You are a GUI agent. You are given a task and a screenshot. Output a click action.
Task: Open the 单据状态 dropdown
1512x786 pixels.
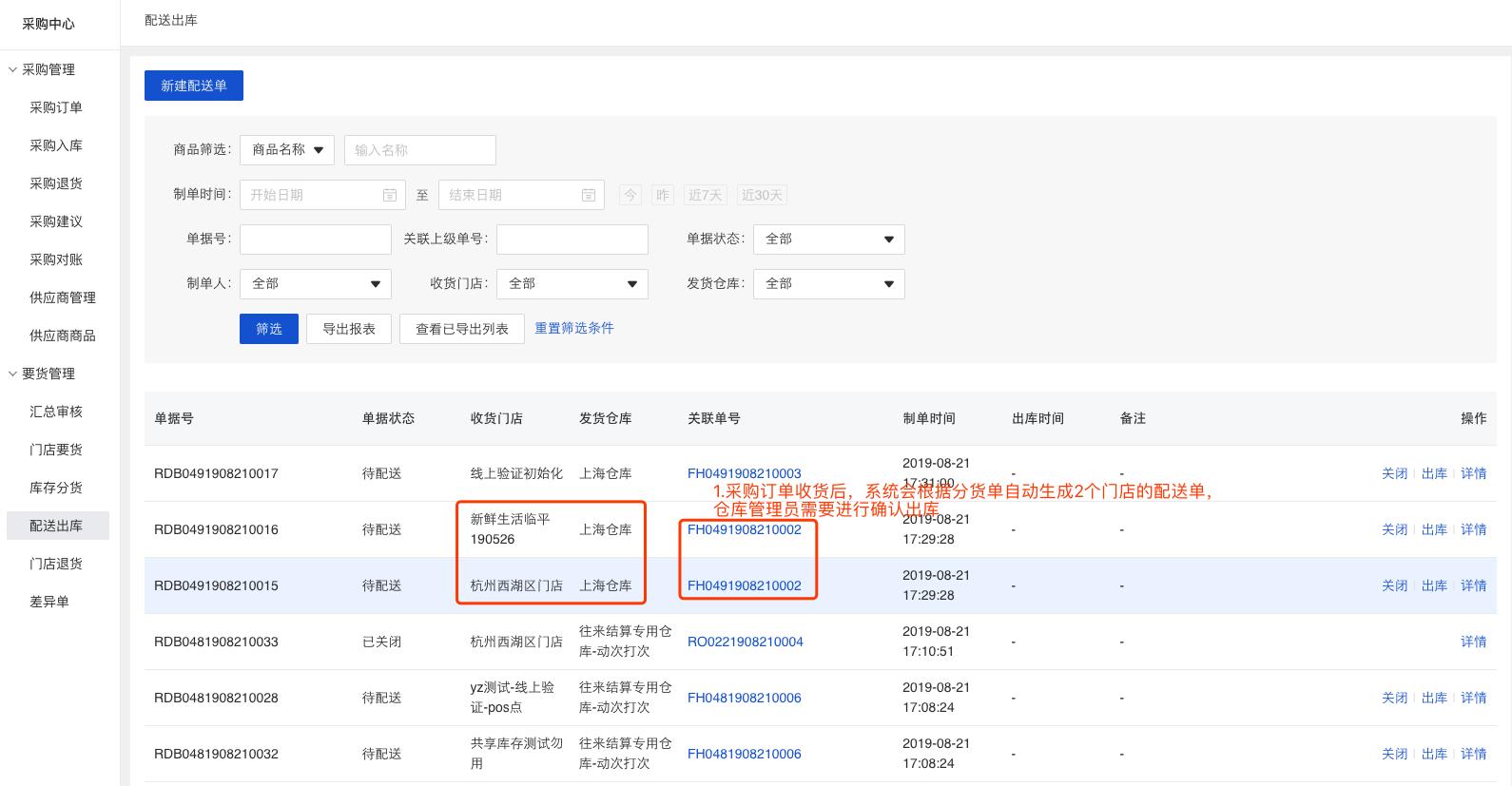[x=829, y=240]
